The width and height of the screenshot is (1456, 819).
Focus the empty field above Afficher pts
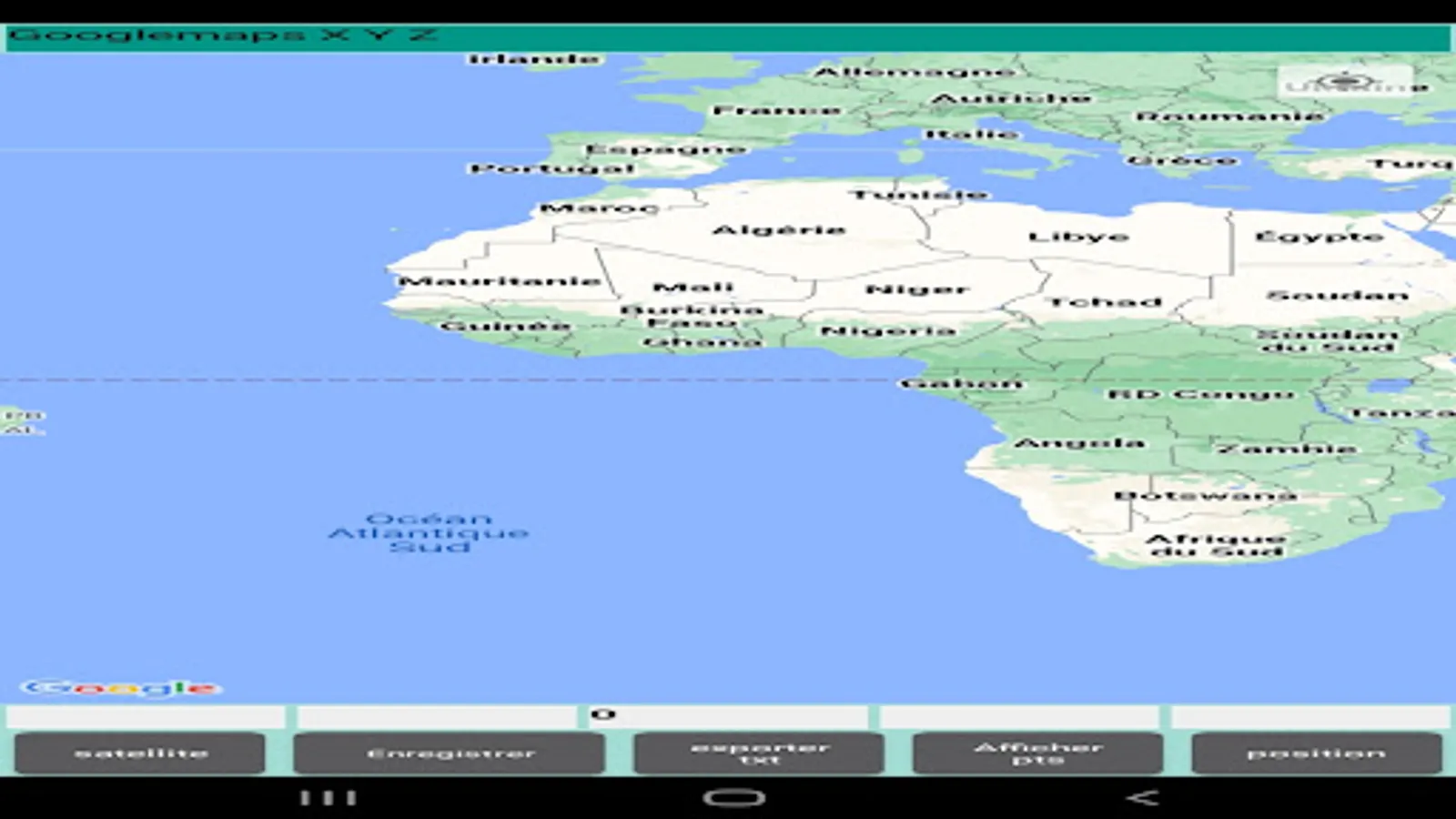pyautogui.click(x=1019, y=715)
